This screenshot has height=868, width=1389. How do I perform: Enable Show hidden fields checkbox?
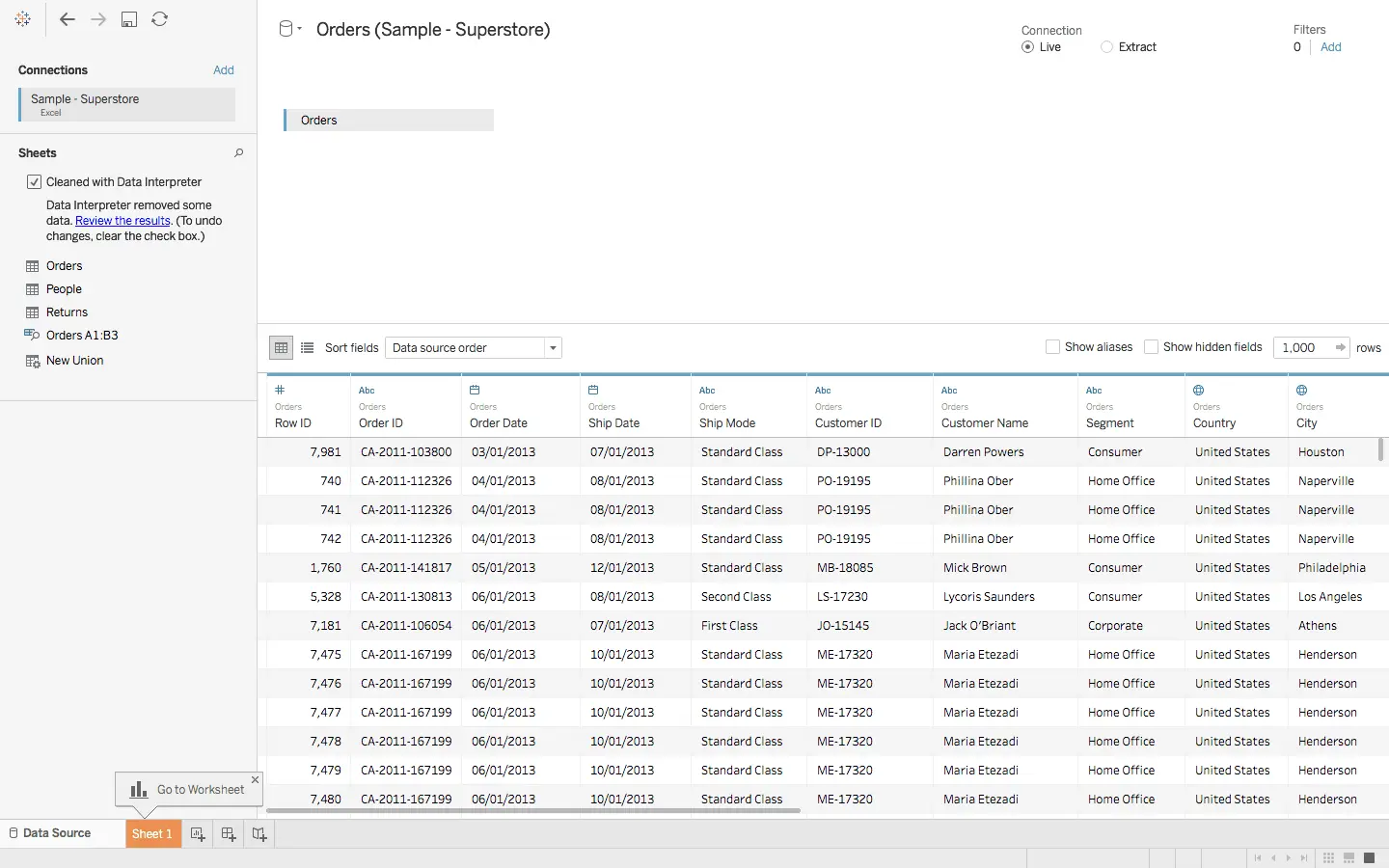(1151, 347)
